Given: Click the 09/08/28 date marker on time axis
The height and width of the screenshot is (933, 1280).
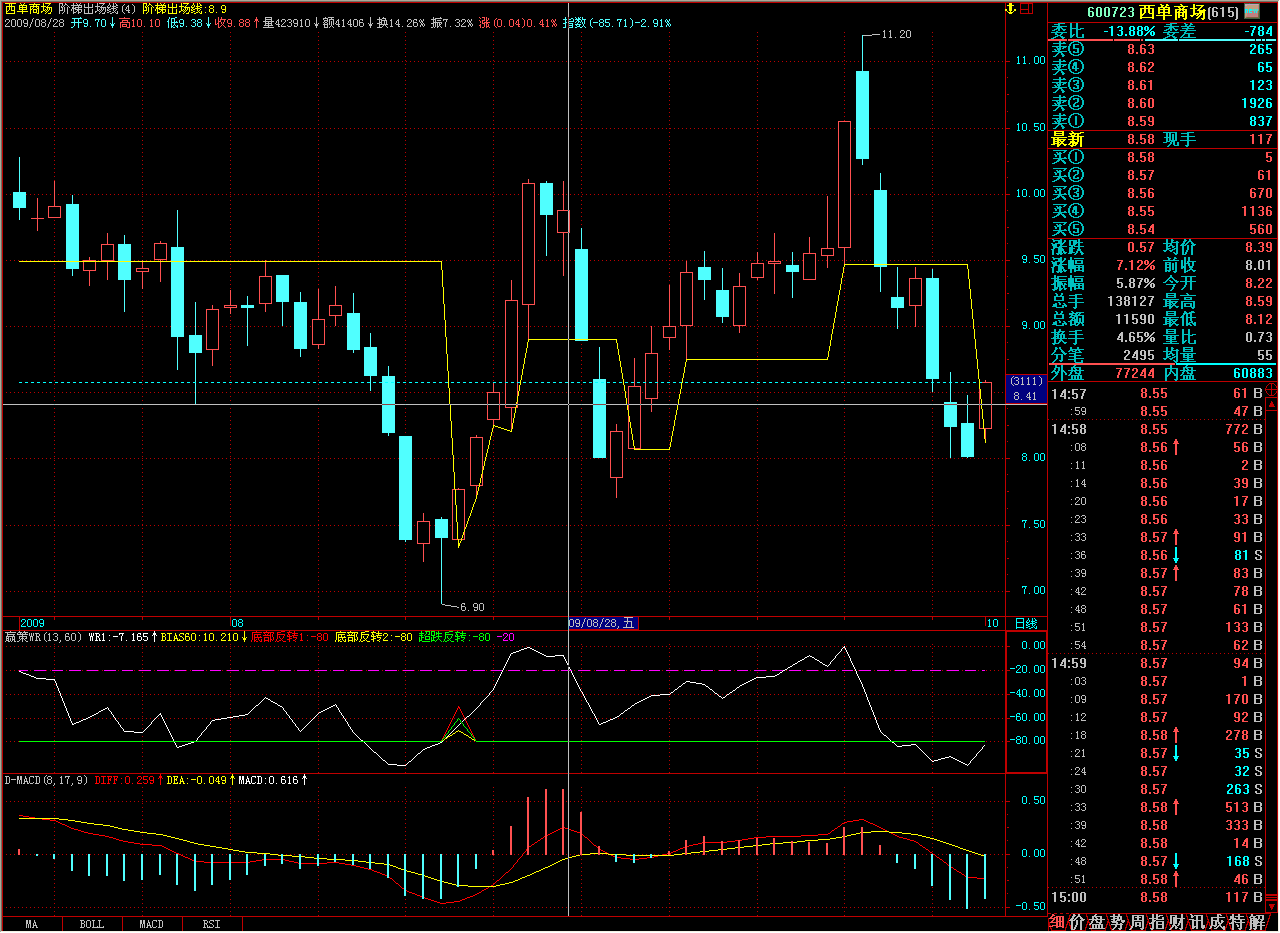Looking at the screenshot, I should point(602,623).
